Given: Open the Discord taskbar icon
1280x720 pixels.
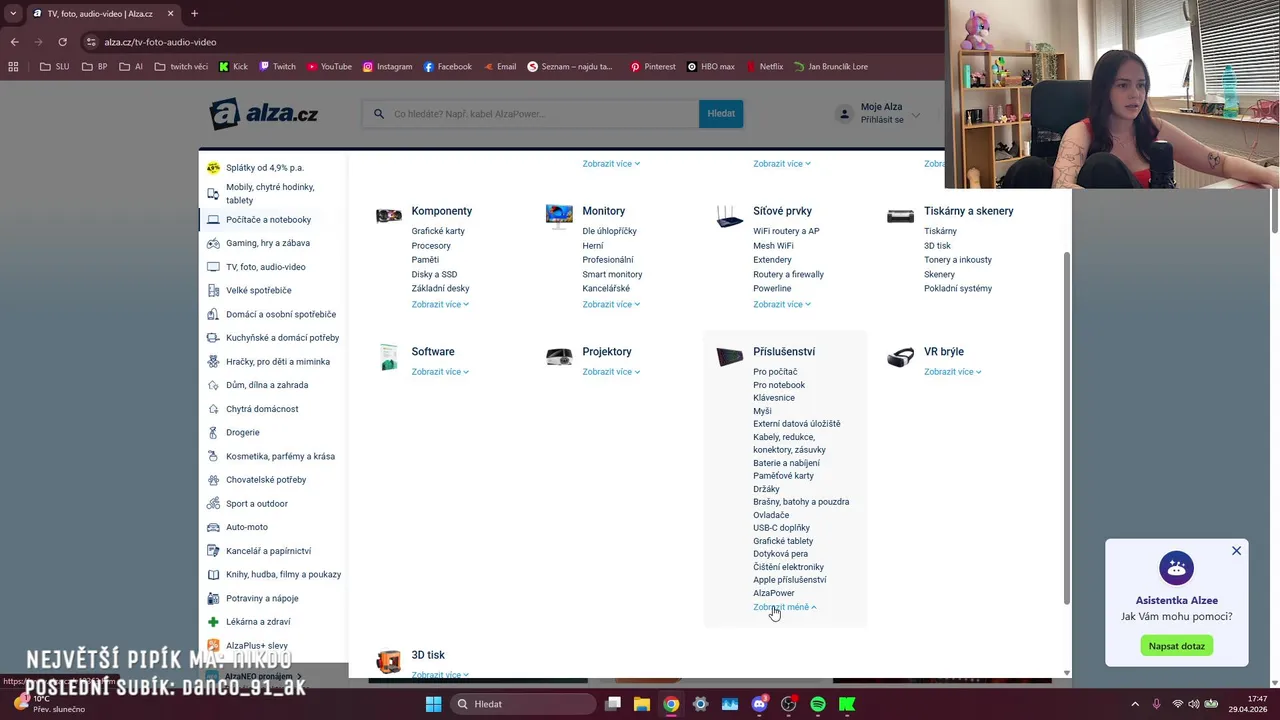Looking at the screenshot, I should point(759,704).
